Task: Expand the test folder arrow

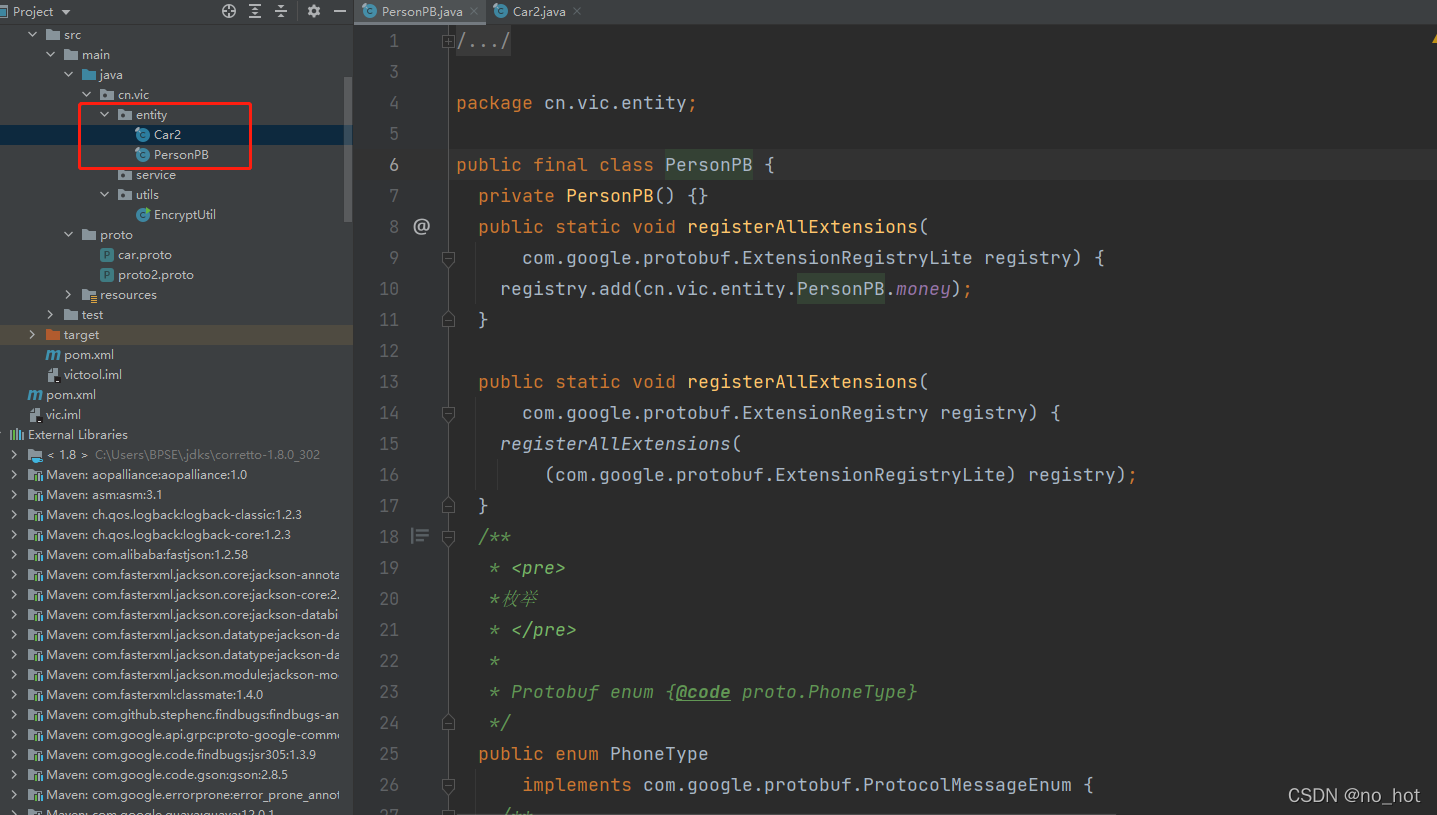Action: click(x=51, y=315)
